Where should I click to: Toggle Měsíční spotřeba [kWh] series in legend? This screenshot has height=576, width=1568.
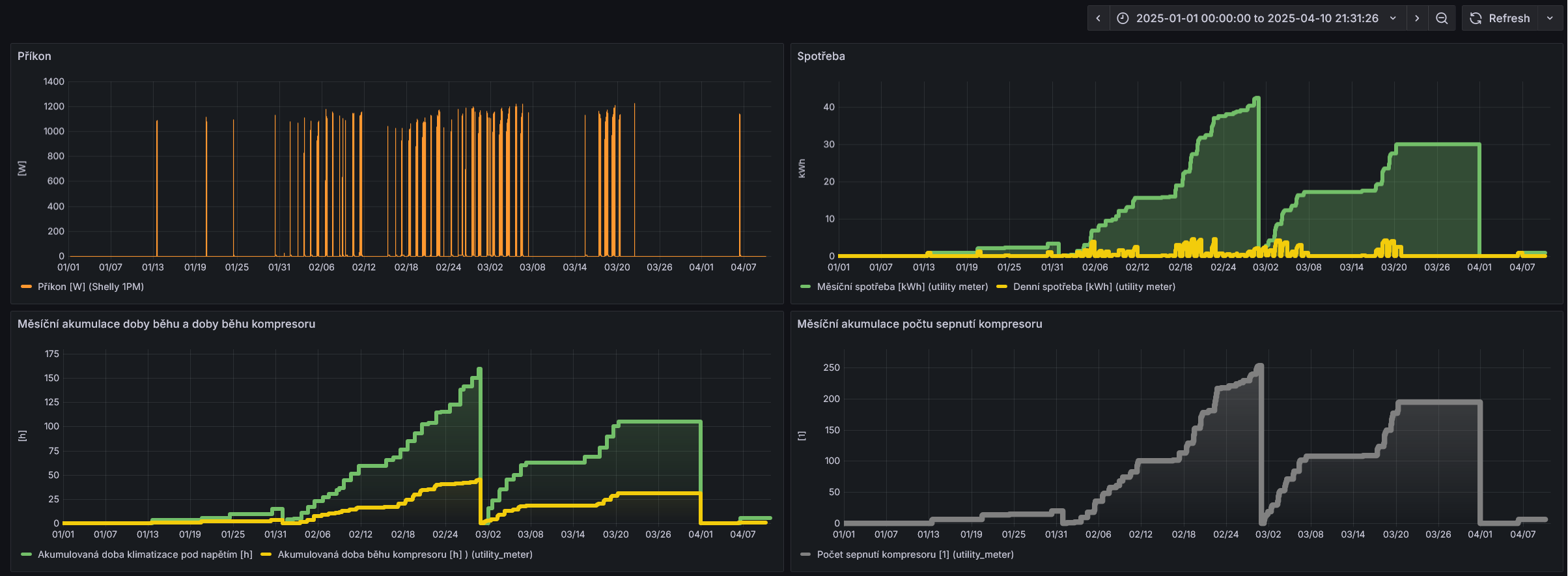click(902, 287)
